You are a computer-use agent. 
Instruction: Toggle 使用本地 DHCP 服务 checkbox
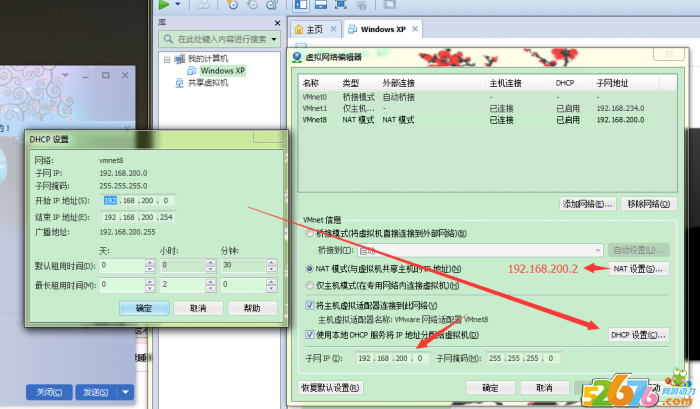click(x=309, y=335)
